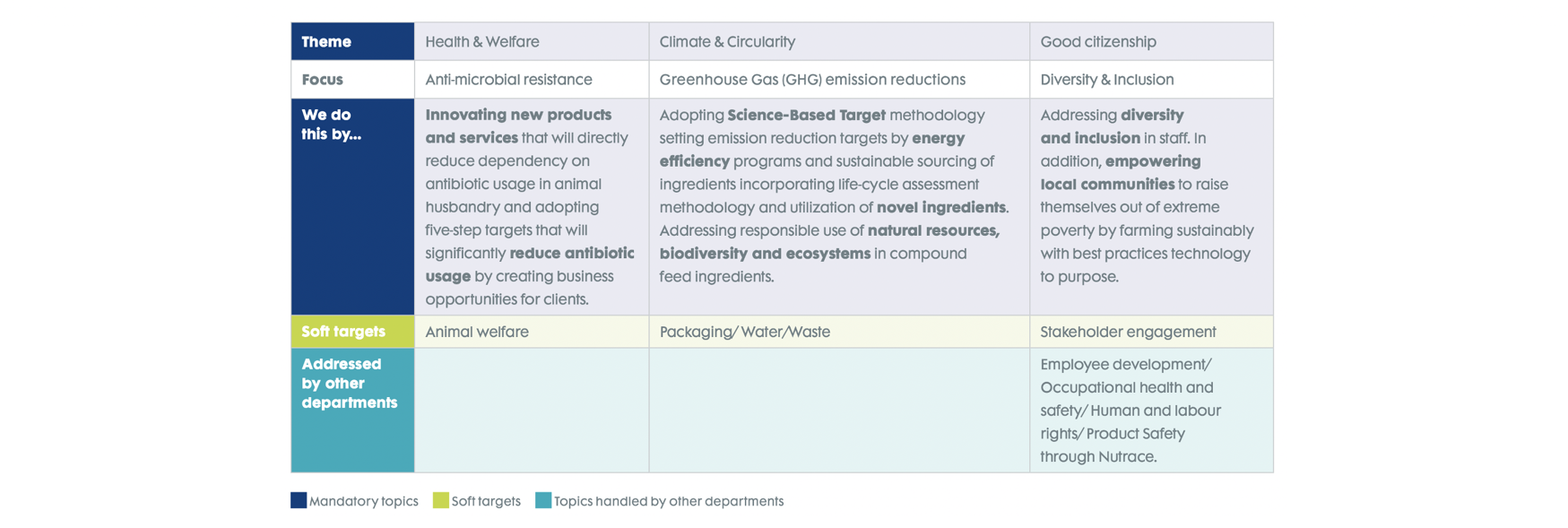Viewport: 1568px width, 528px height.
Task: Click the Animal welfare soft target cell
Action: pos(532,332)
